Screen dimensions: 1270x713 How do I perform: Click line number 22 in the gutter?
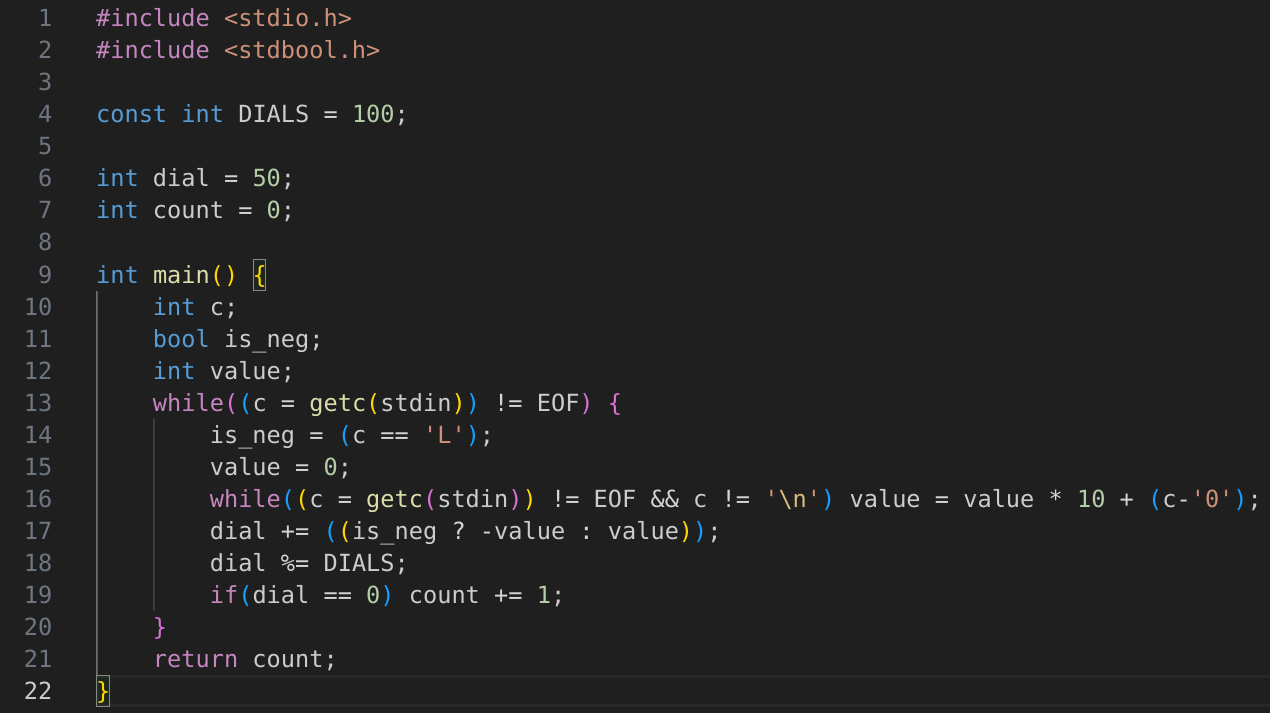coord(37,691)
